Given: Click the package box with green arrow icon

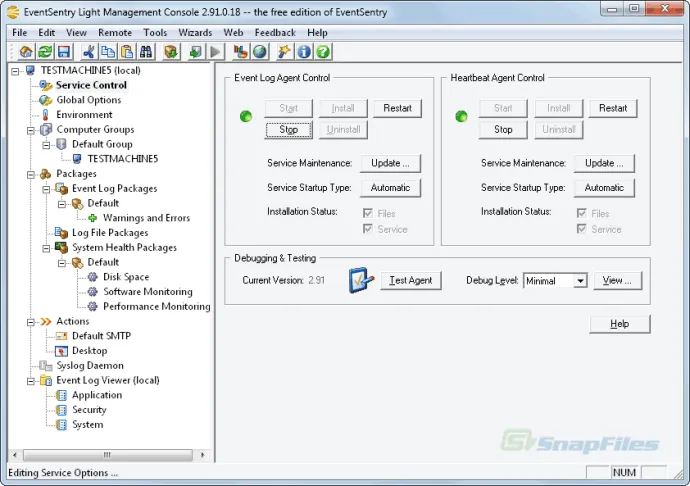Looking at the screenshot, I should coord(171,52).
